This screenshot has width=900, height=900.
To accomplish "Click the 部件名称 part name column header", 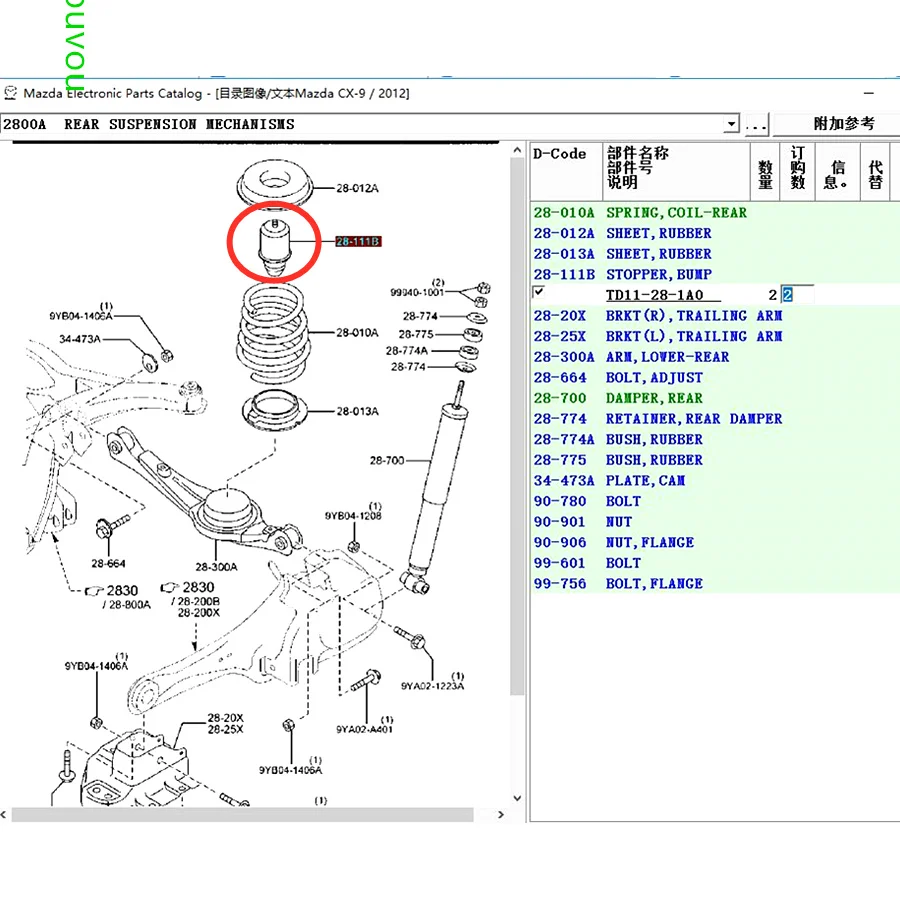I will click(x=676, y=172).
